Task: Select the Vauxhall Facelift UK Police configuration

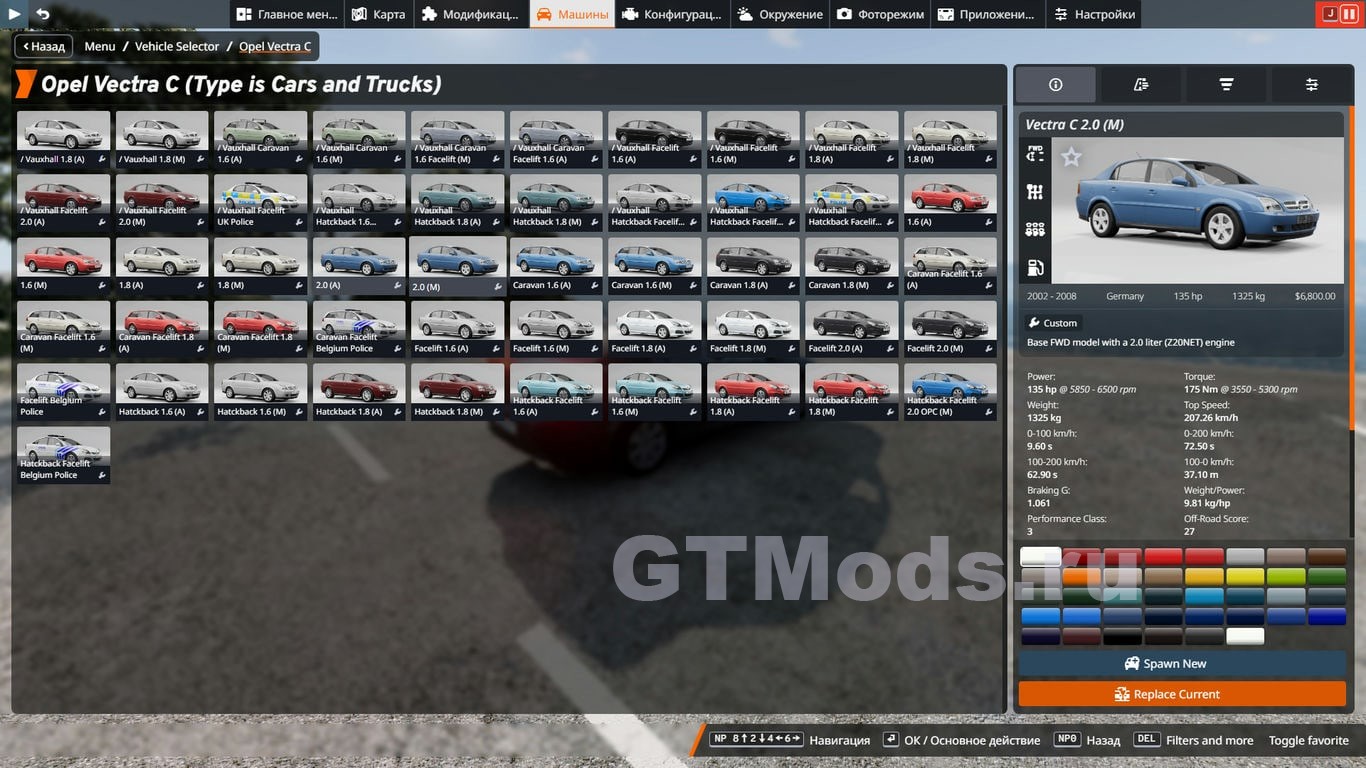Action: (260, 202)
